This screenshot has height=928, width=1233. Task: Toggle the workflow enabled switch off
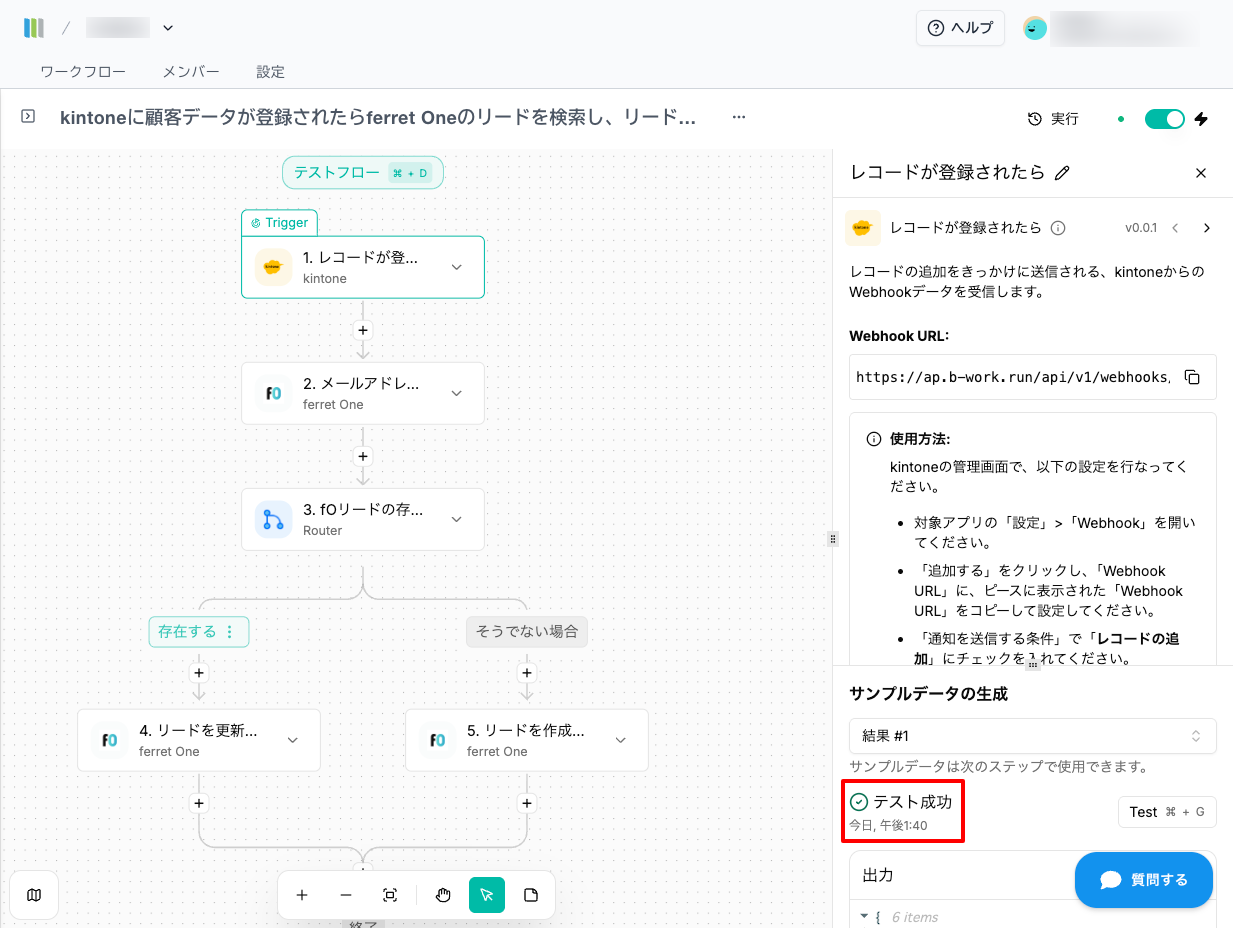tap(1164, 119)
